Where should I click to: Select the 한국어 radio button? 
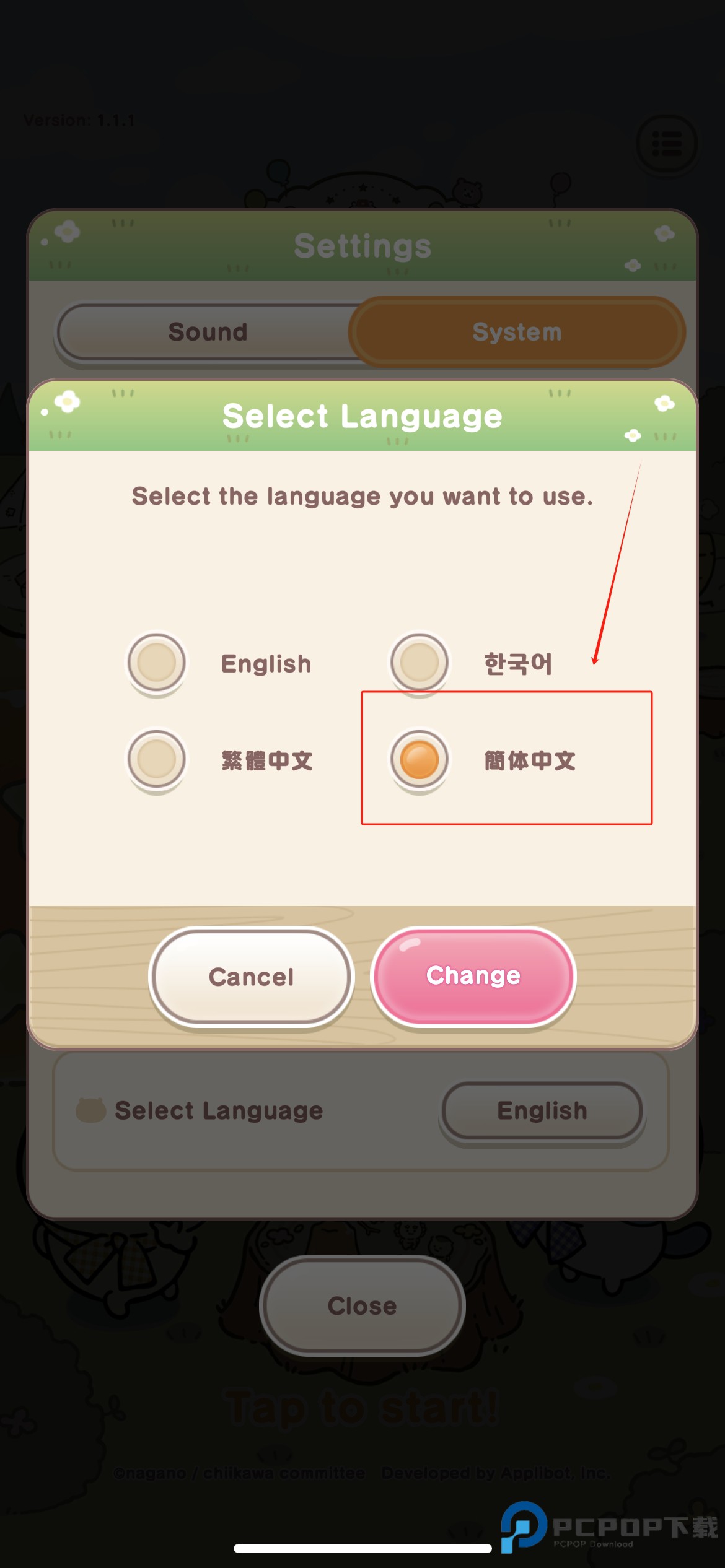click(x=420, y=663)
